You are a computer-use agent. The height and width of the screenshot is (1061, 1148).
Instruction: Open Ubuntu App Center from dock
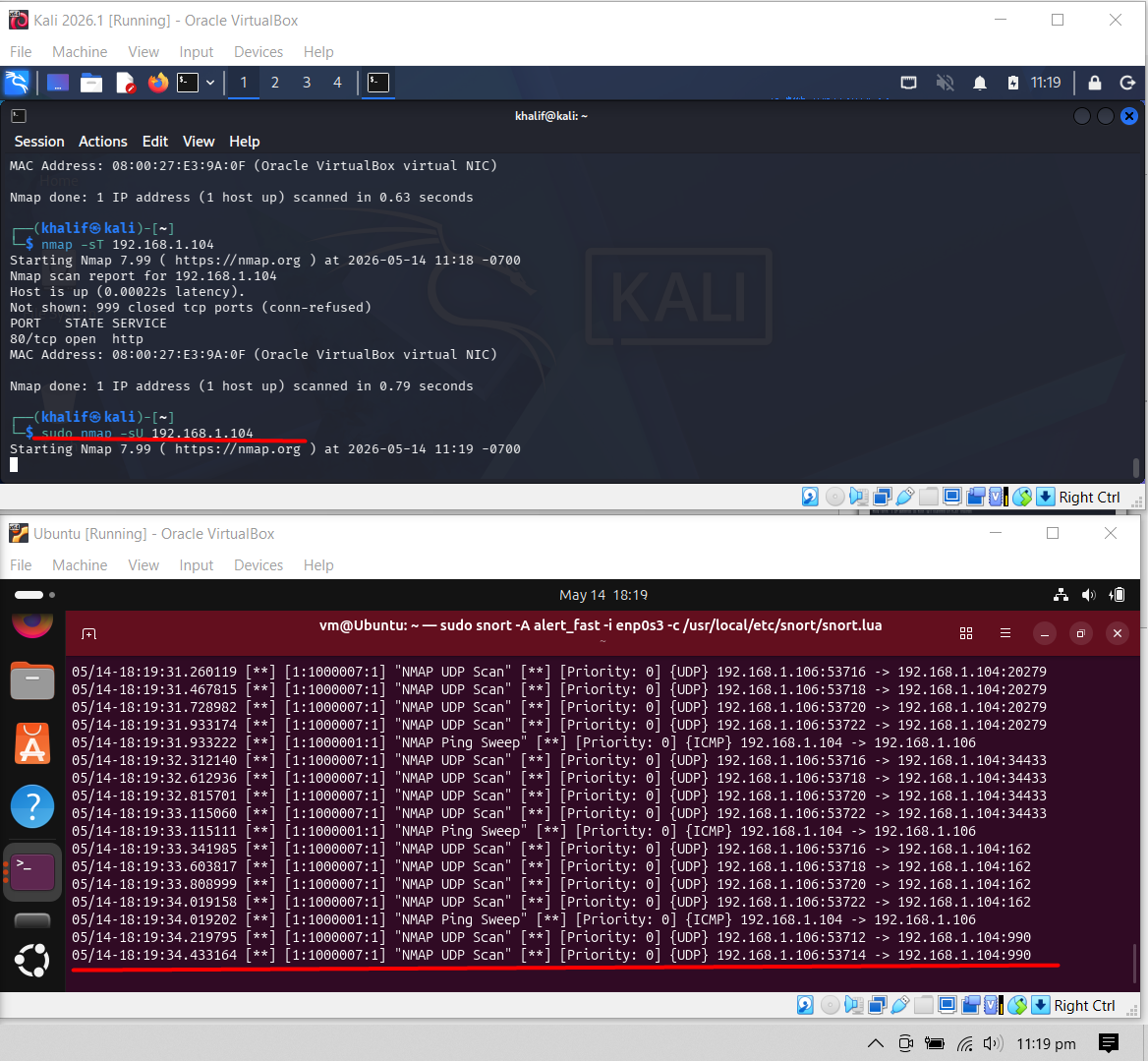click(x=32, y=742)
